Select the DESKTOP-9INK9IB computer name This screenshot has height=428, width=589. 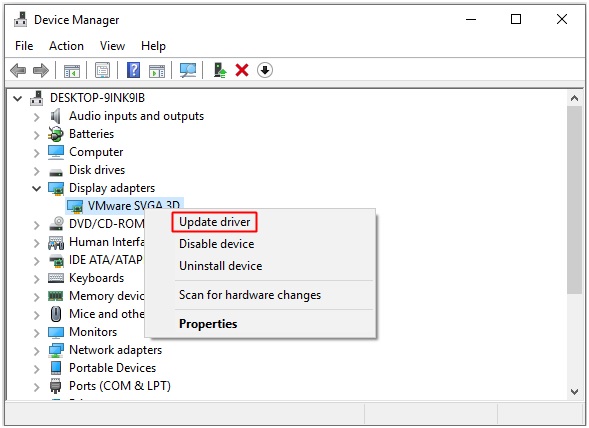(x=97, y=98)
